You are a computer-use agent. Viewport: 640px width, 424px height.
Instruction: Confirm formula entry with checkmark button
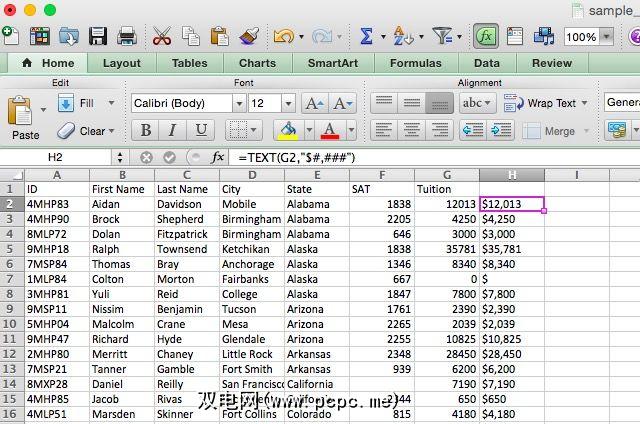(169, 157)
